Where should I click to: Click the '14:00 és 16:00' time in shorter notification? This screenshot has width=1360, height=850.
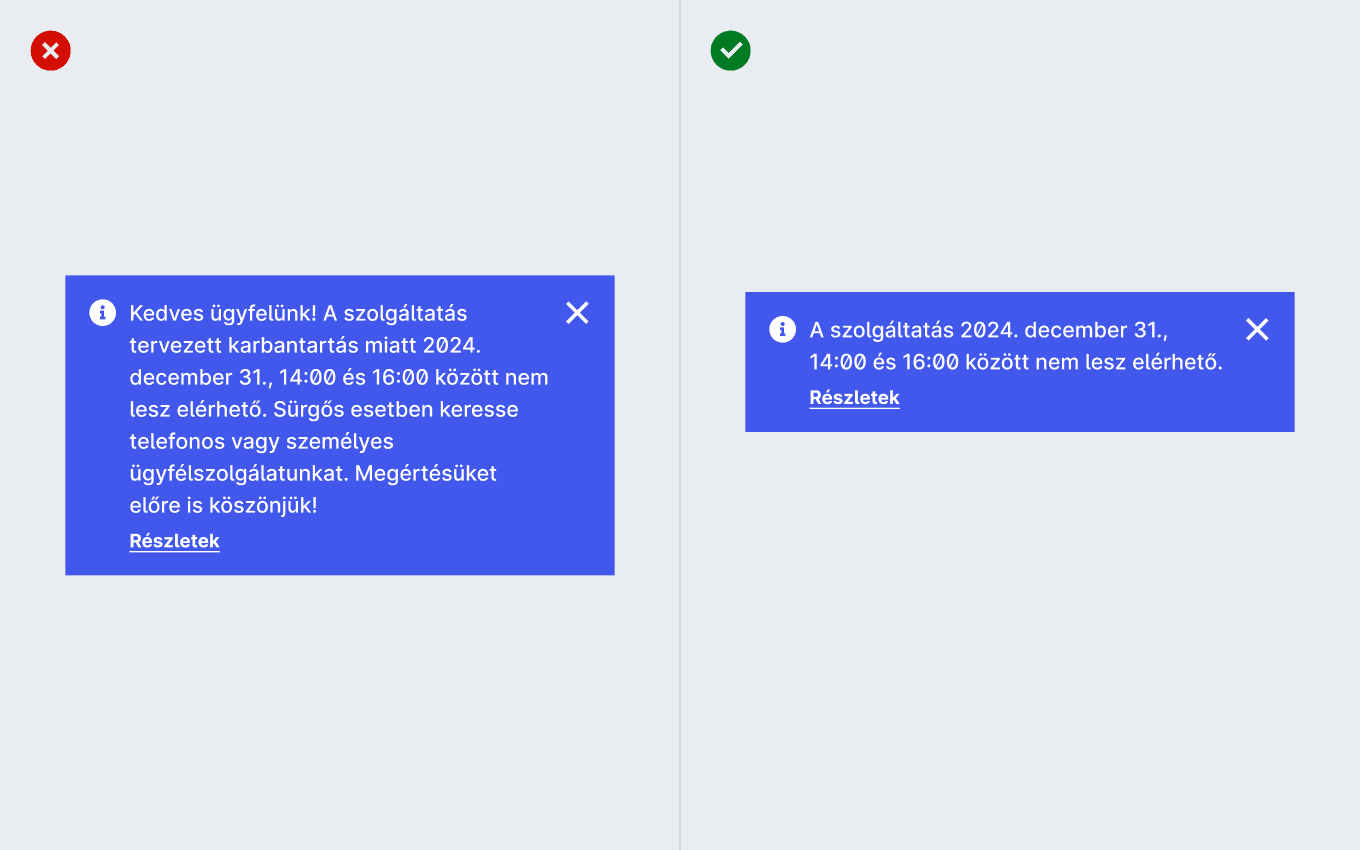point(884,362)
